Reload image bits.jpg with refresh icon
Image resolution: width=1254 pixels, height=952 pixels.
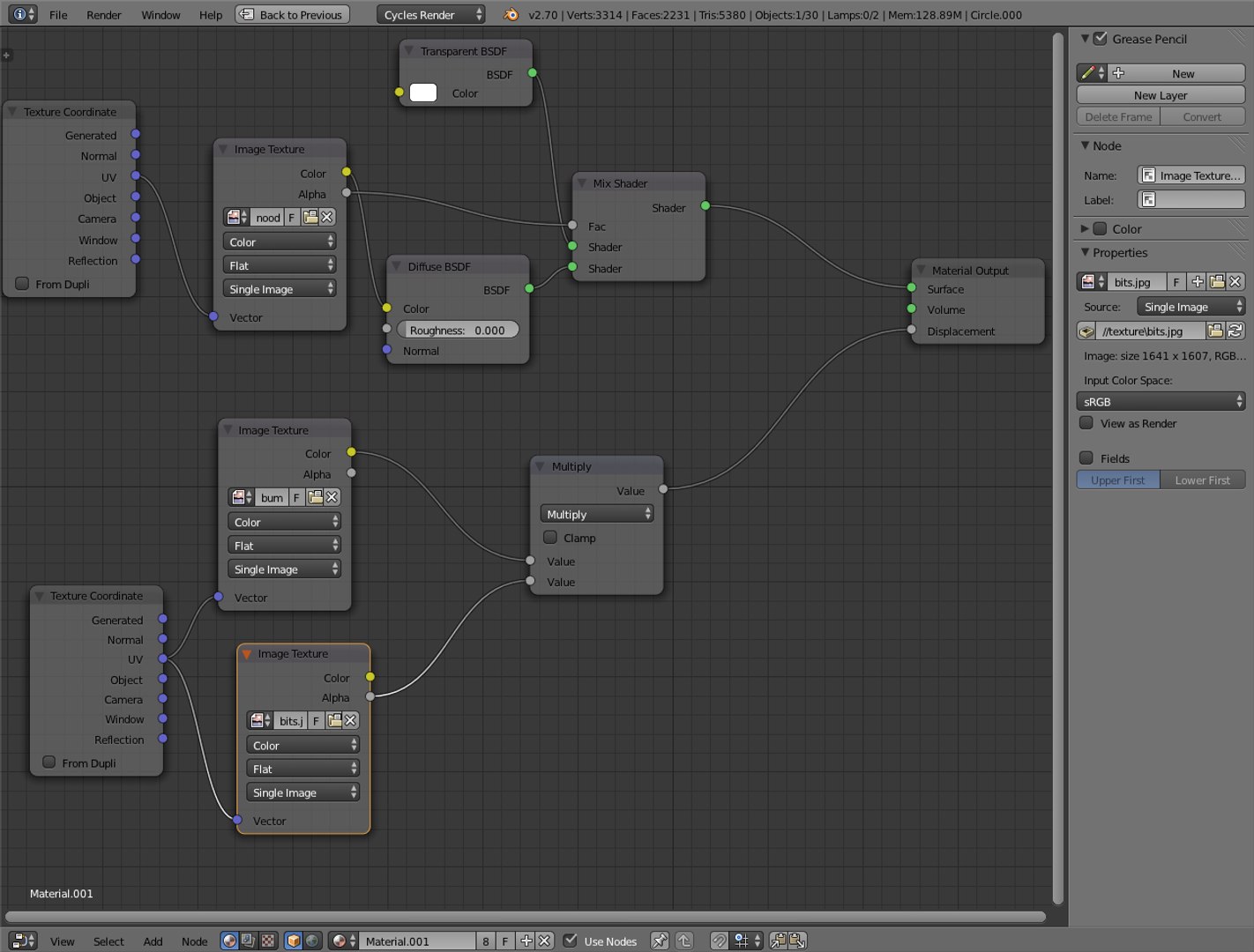click(1235, 331)
